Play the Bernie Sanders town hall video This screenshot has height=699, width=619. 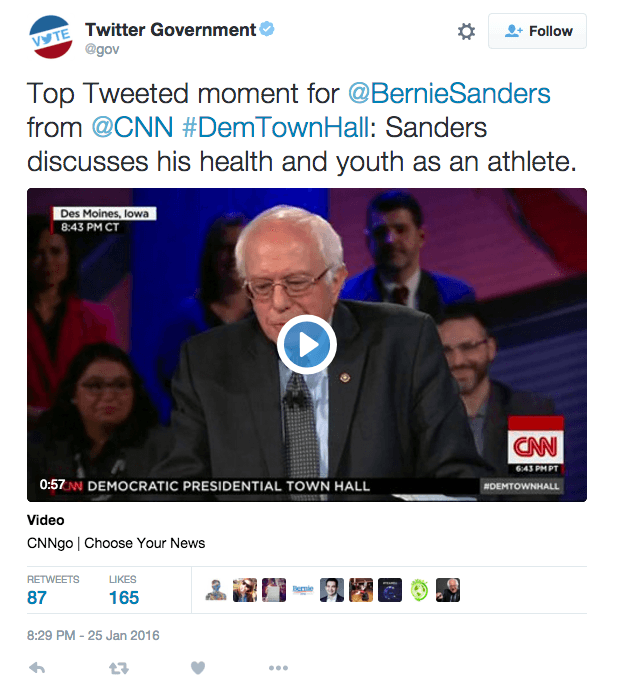coord(306,345)
